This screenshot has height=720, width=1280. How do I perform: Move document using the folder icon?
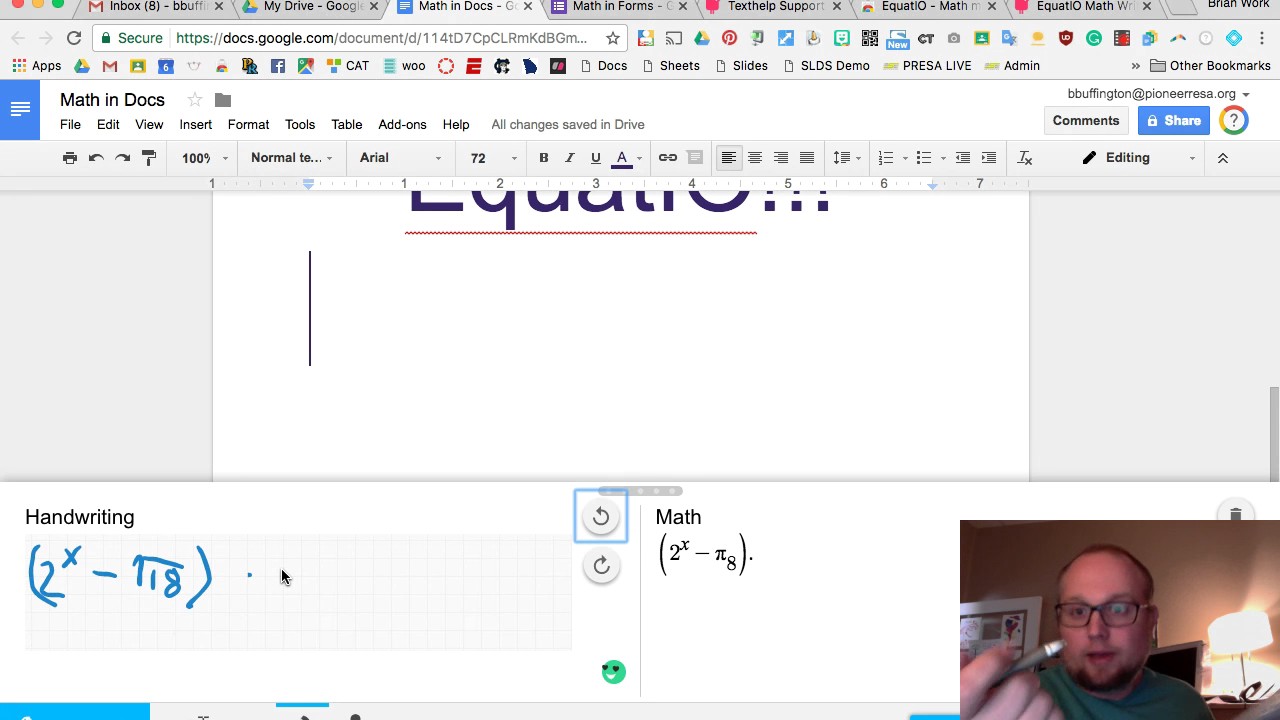click(x=223, y=100)
